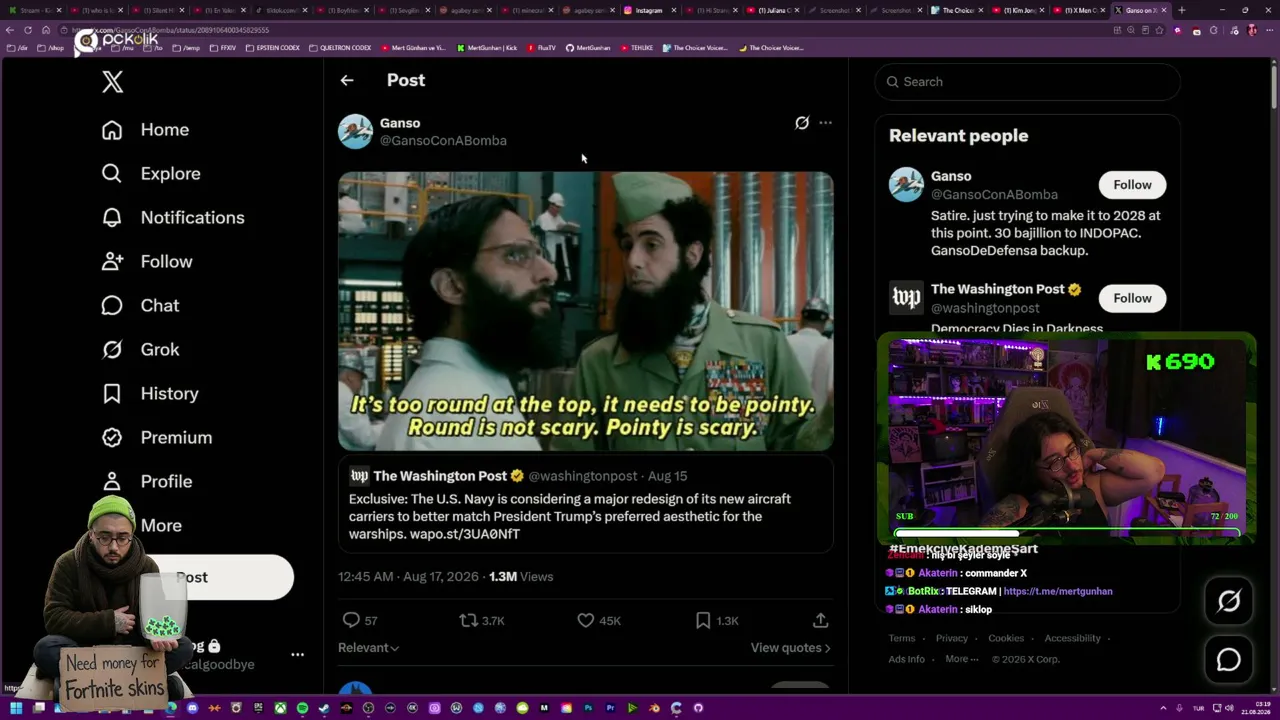
Task: Click the Grok explain icon on post
Action: click(802, 123)
